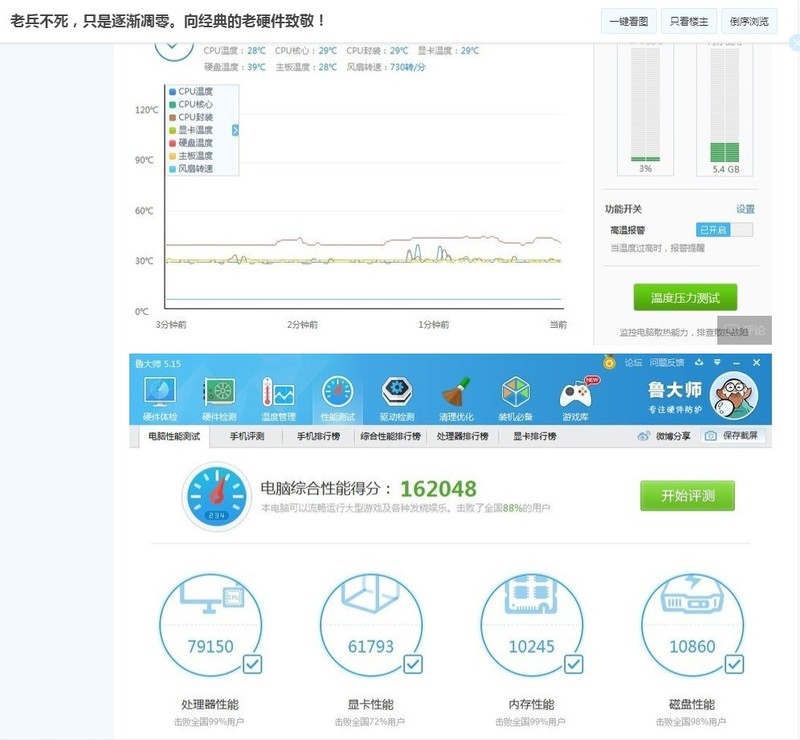800x740 pixels.
Task: Click the 显卡性能 cube icon
Action: [371, 593]
